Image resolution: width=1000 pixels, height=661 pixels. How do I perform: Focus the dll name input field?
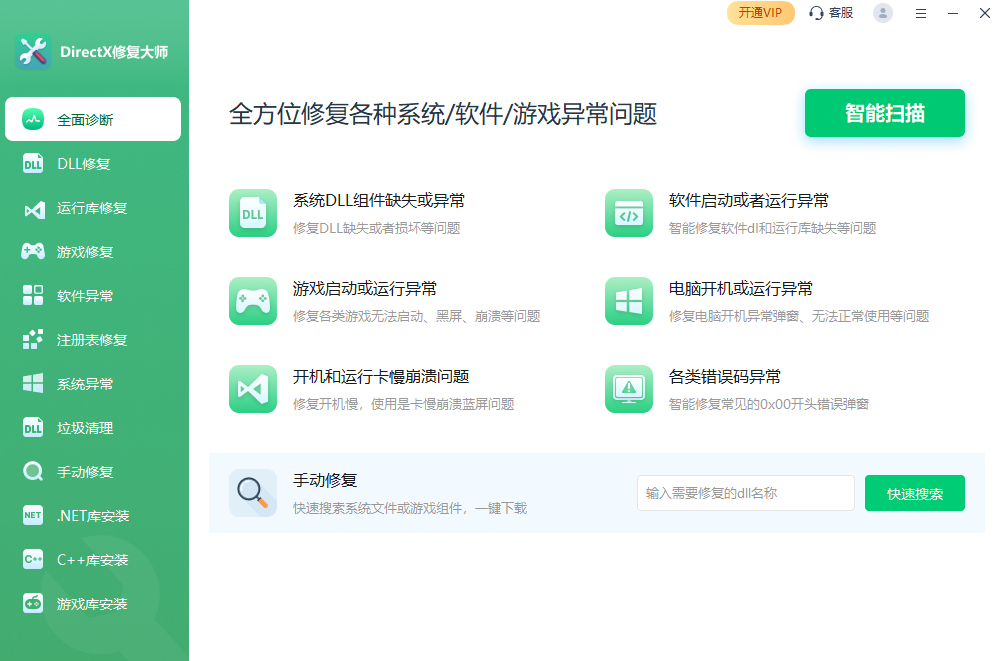point(745,493)
